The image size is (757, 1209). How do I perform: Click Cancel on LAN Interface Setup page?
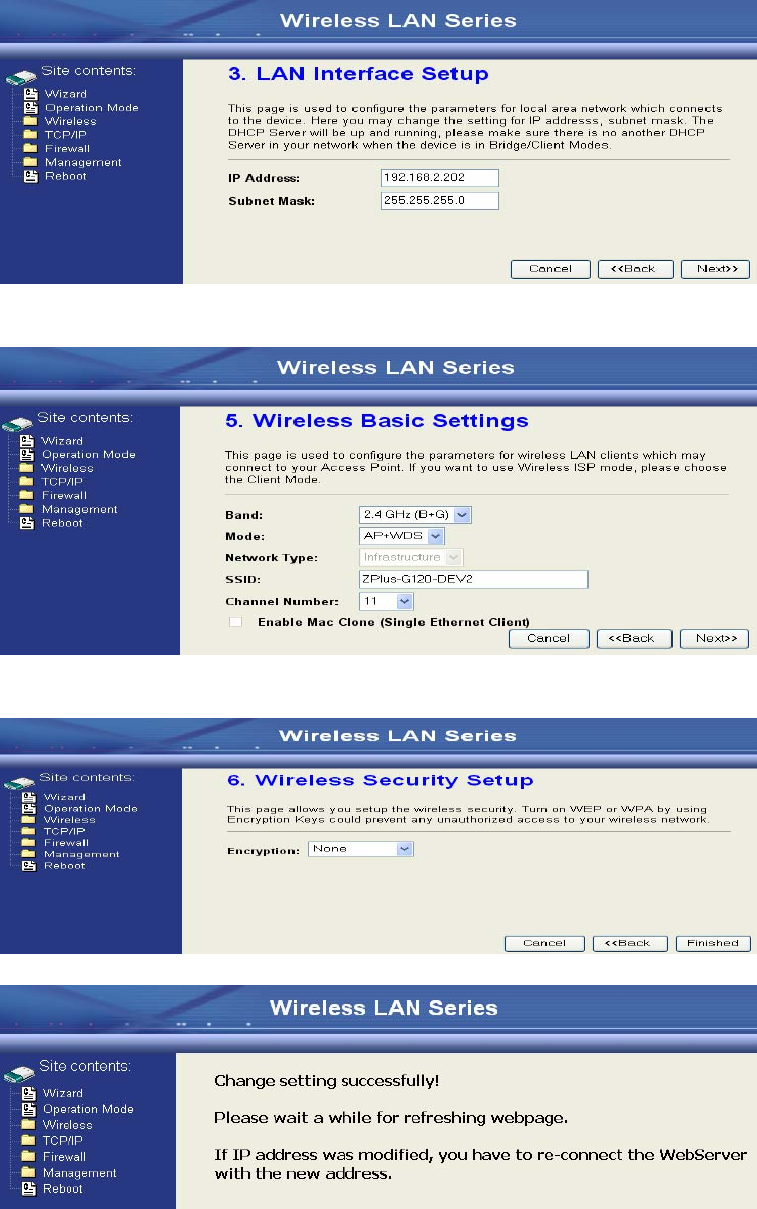pos(551,269)
